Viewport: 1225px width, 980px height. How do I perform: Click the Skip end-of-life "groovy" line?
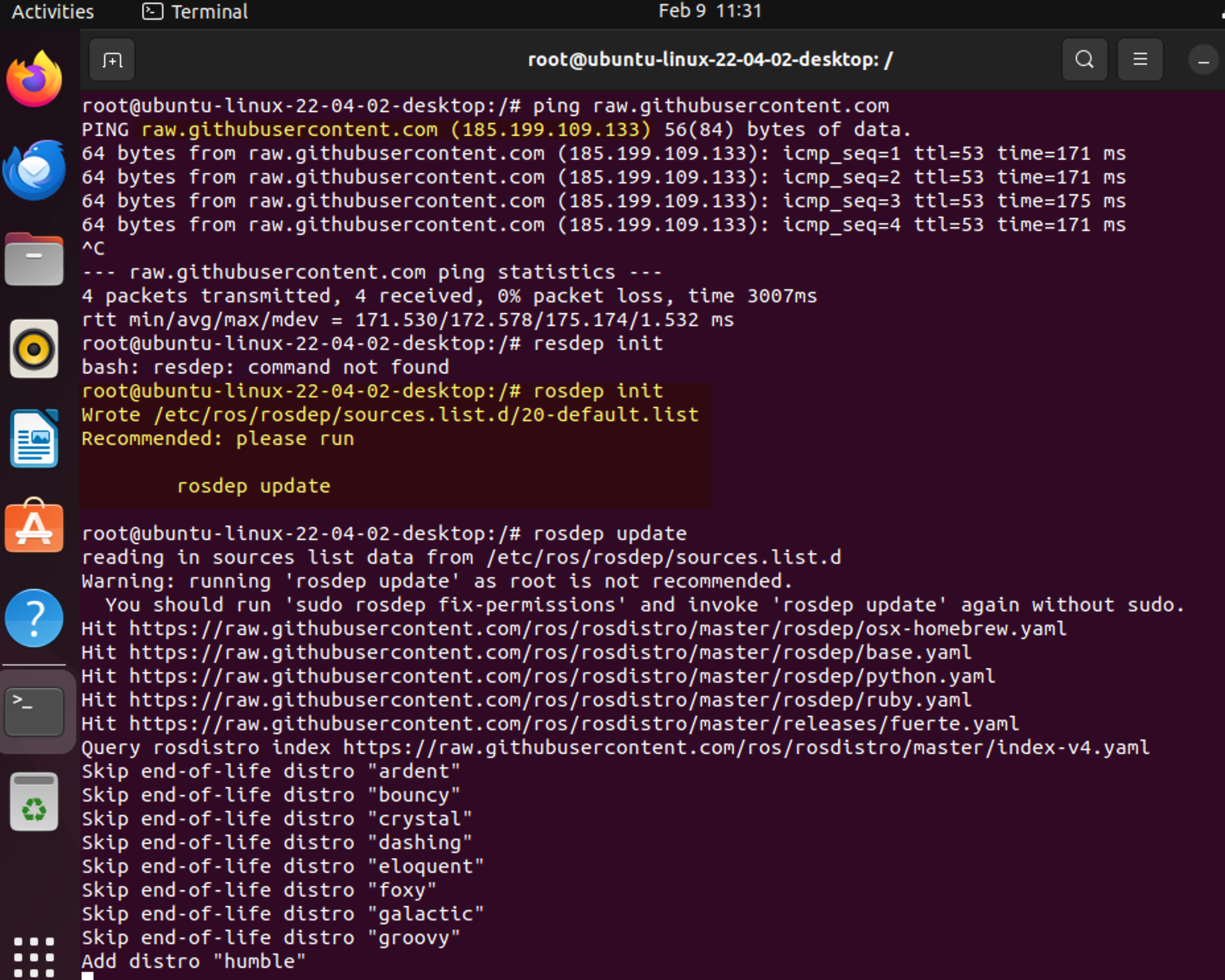(x=271, y=938)
